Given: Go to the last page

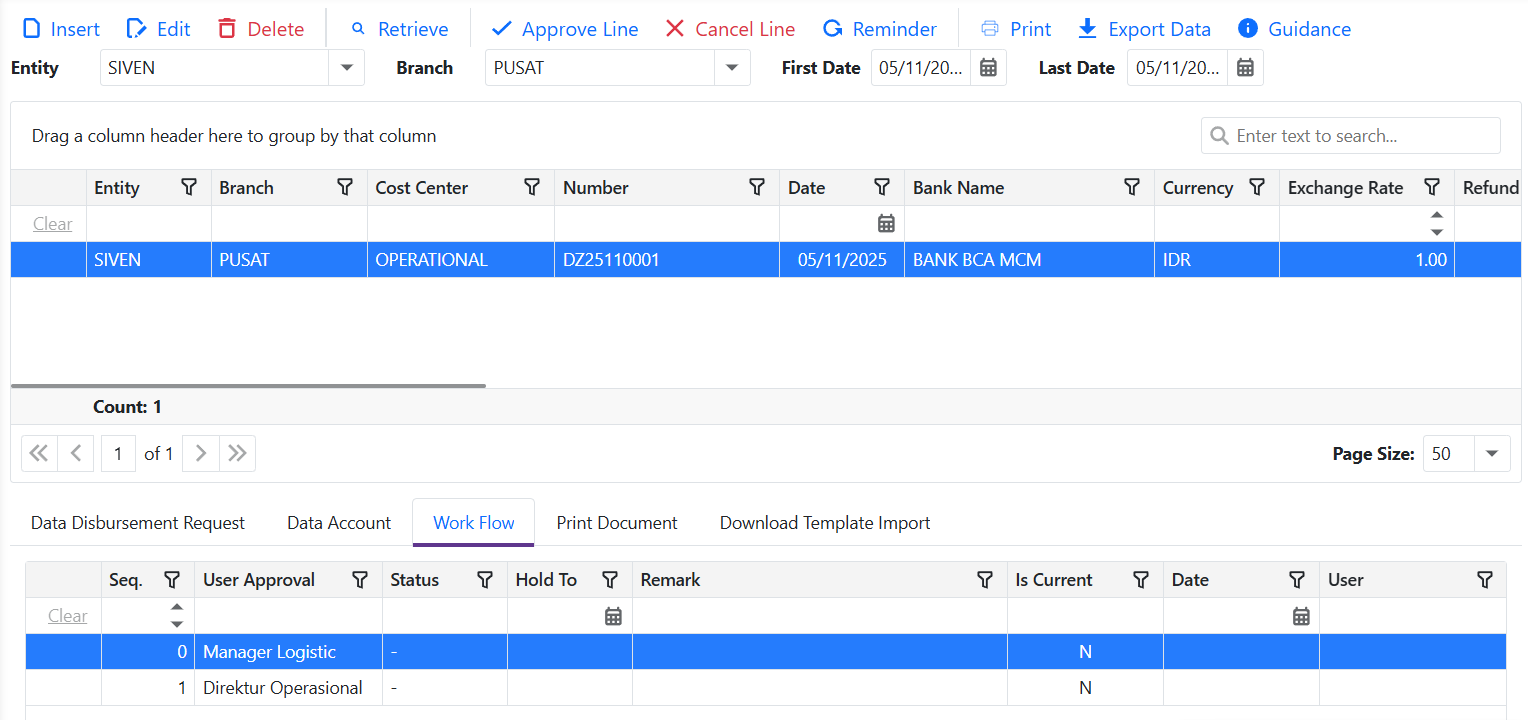Looking at the screenshot, I should pyautogui.click(x=237, y=453).
